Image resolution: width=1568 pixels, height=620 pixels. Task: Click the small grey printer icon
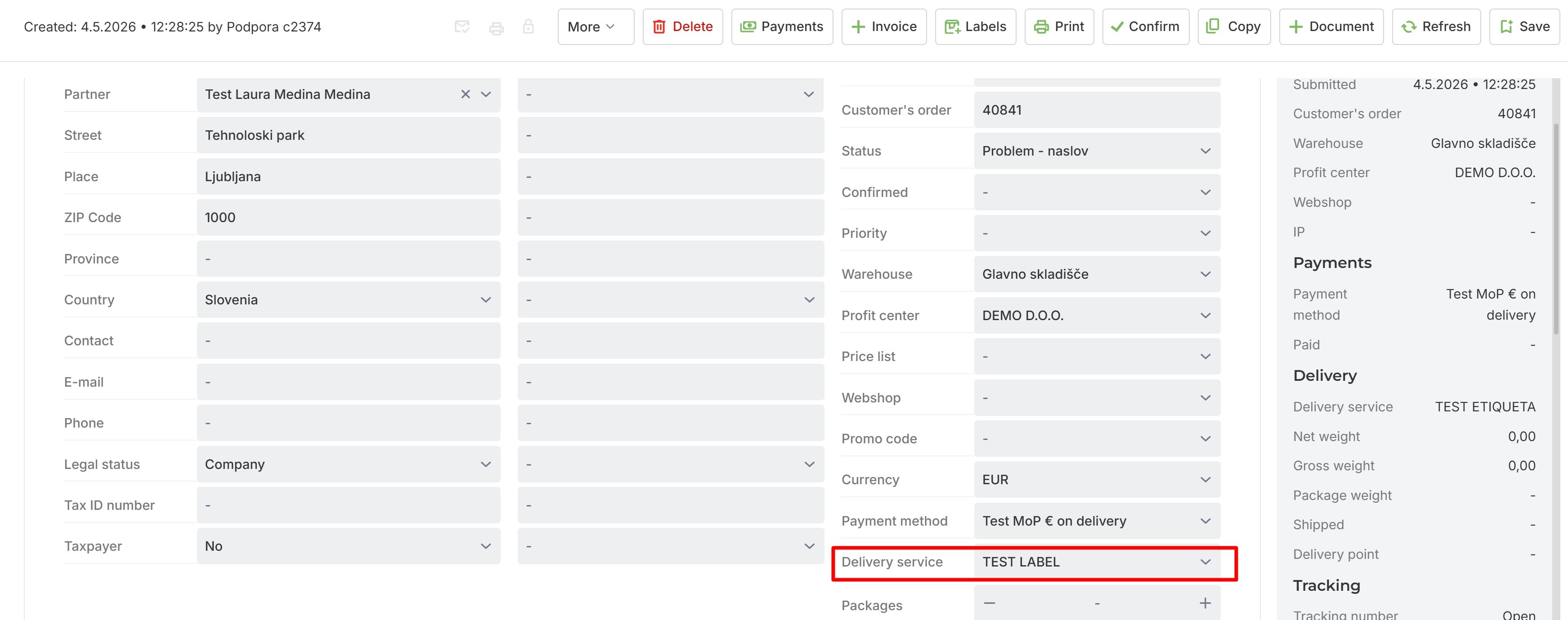tap(496, 27)
